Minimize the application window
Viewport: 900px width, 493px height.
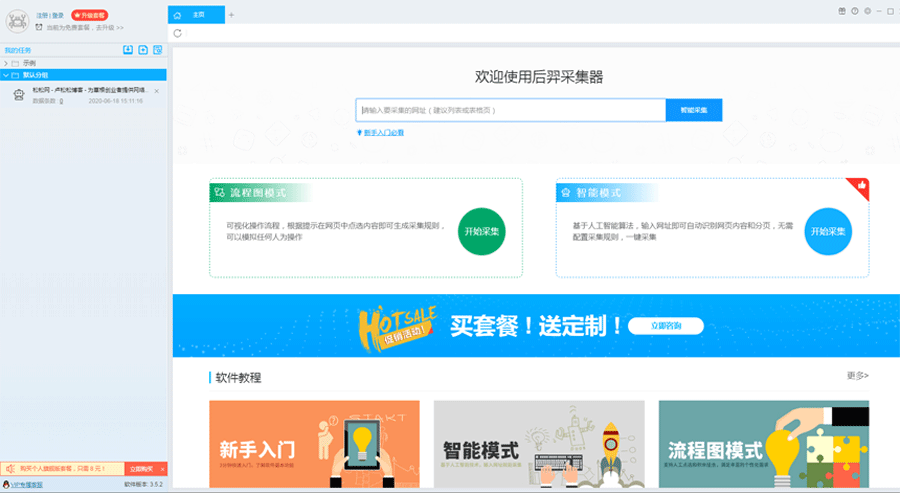tap(879, 11)
